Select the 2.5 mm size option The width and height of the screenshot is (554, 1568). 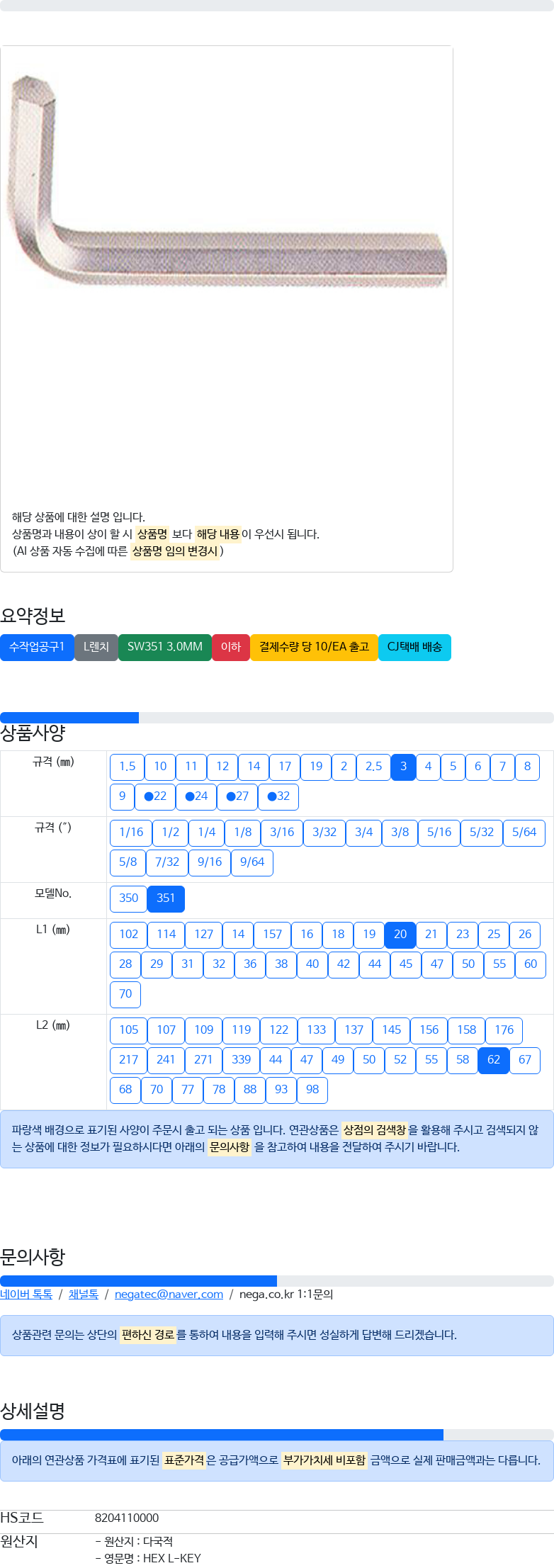click(373, 767)
